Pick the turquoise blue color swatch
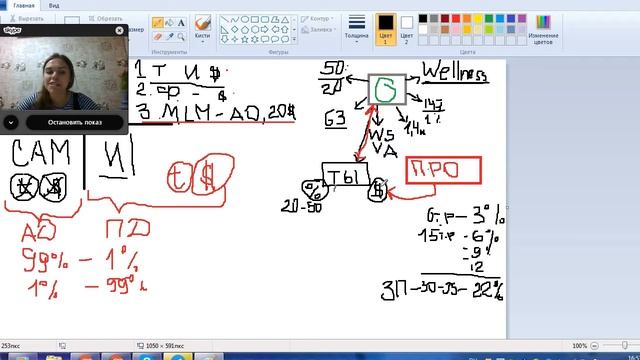This screenshot has height=360, width=640. 500,18
